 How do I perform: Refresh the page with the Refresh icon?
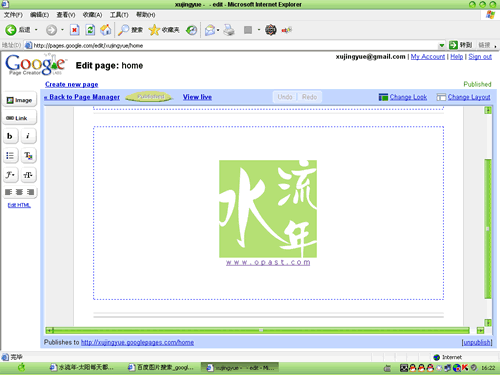tap(90, 30)
